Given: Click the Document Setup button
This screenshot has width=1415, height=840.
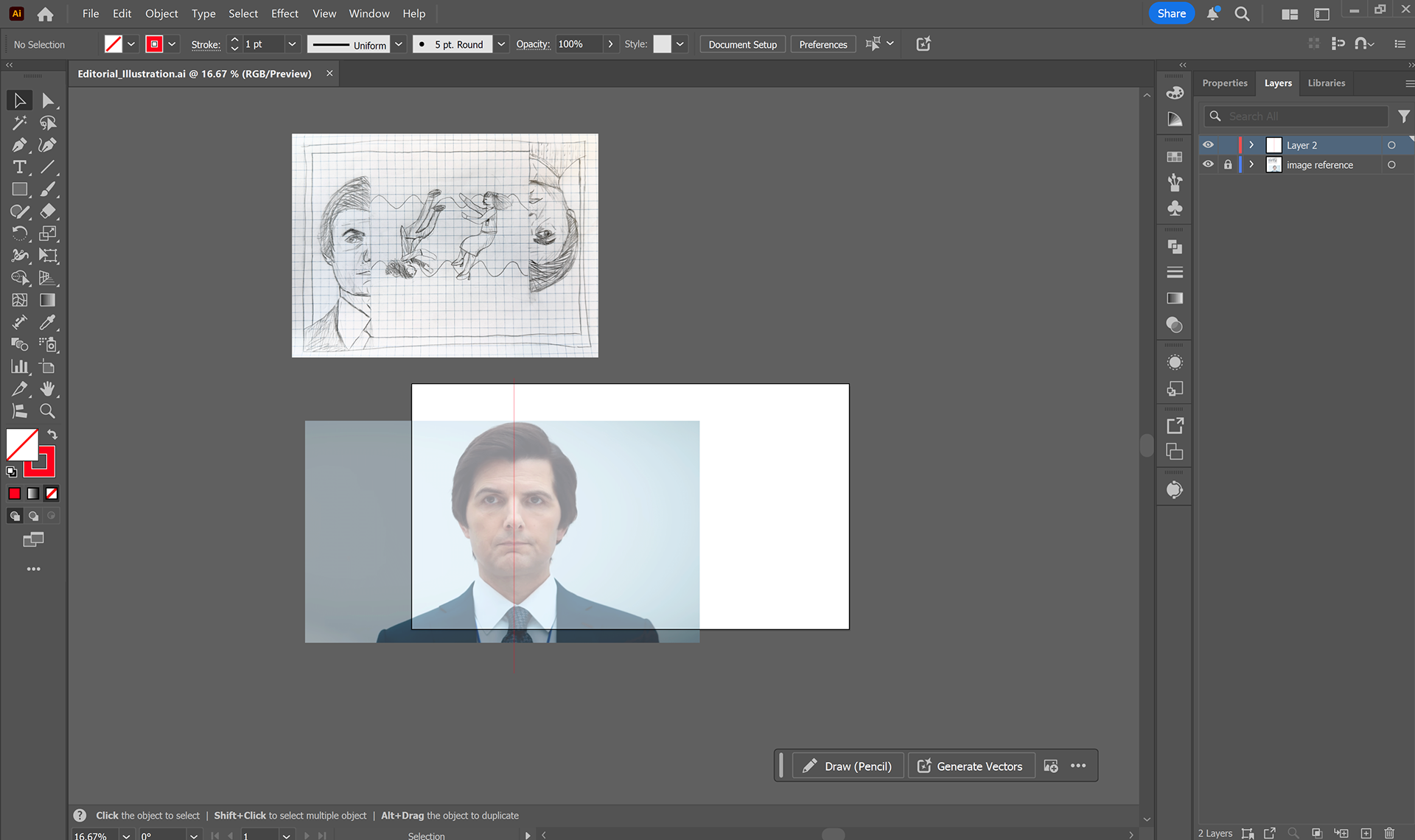Looking at the screenshot, I should 742,44.
